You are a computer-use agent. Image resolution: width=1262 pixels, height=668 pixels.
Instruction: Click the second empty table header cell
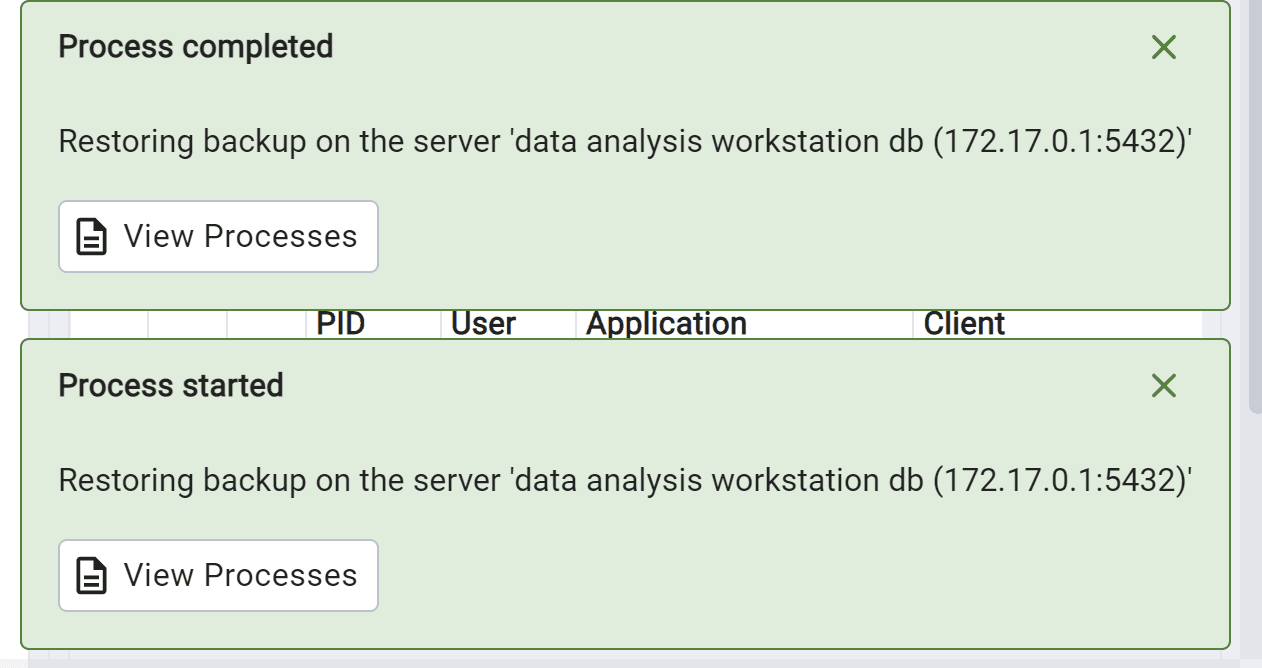click(x=188, y=324)
